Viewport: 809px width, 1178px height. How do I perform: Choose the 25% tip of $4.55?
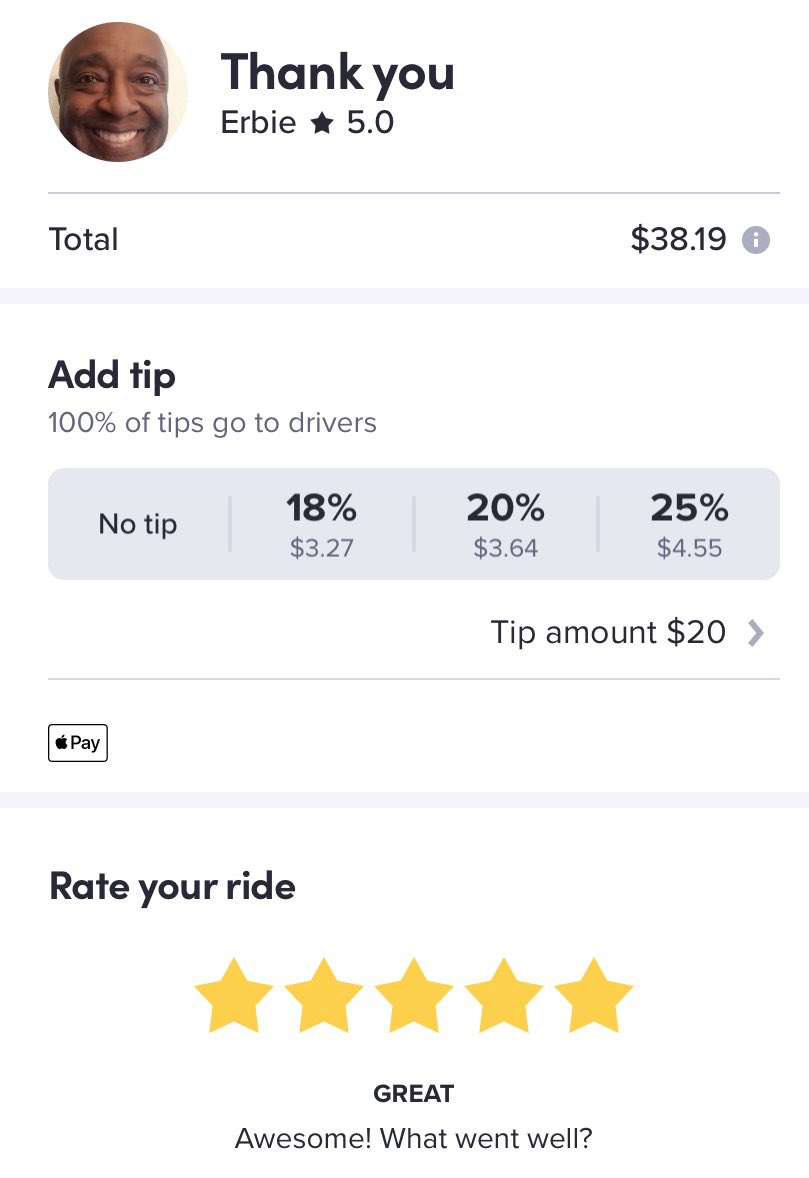click(689, 524)
